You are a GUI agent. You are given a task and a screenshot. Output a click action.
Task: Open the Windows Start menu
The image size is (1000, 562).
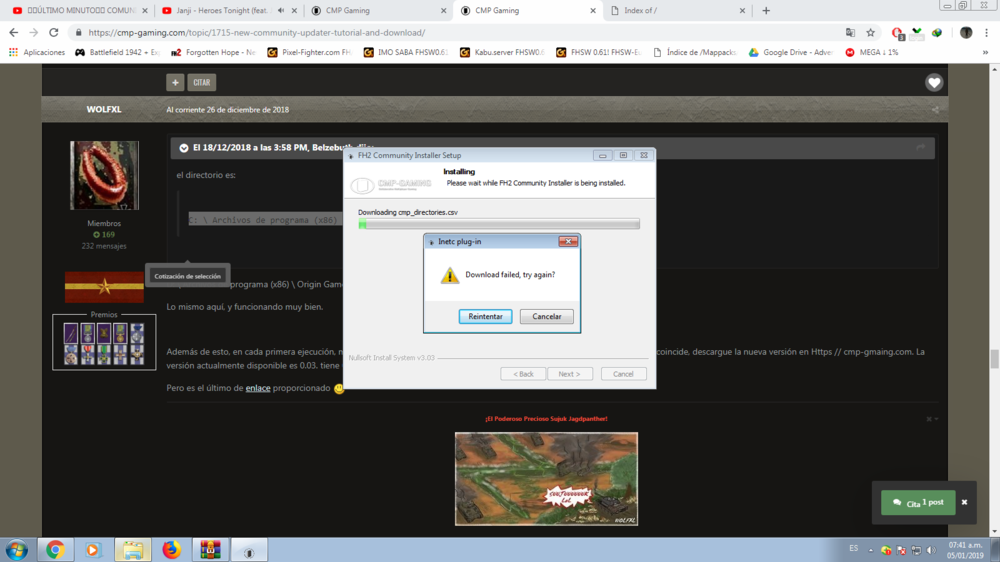[x=16, y=550]
